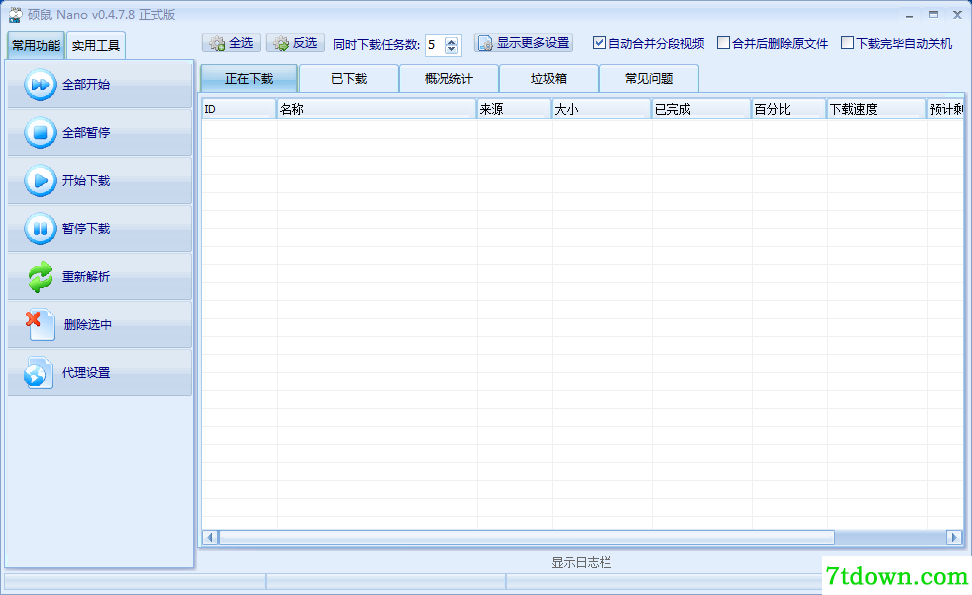The image size is (972, 595).
Task: Open 显示更多设置 settings
Action: click(523, 43)
